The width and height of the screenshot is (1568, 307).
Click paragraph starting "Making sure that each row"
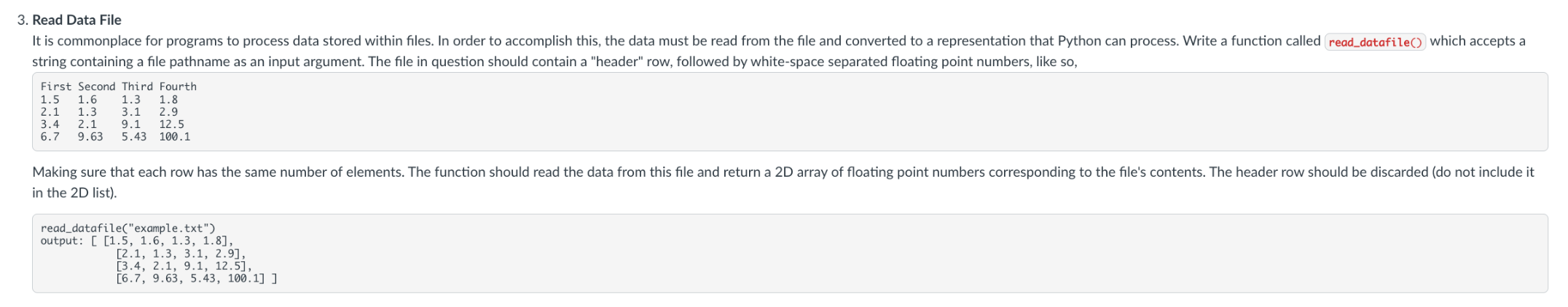[783, 182]
